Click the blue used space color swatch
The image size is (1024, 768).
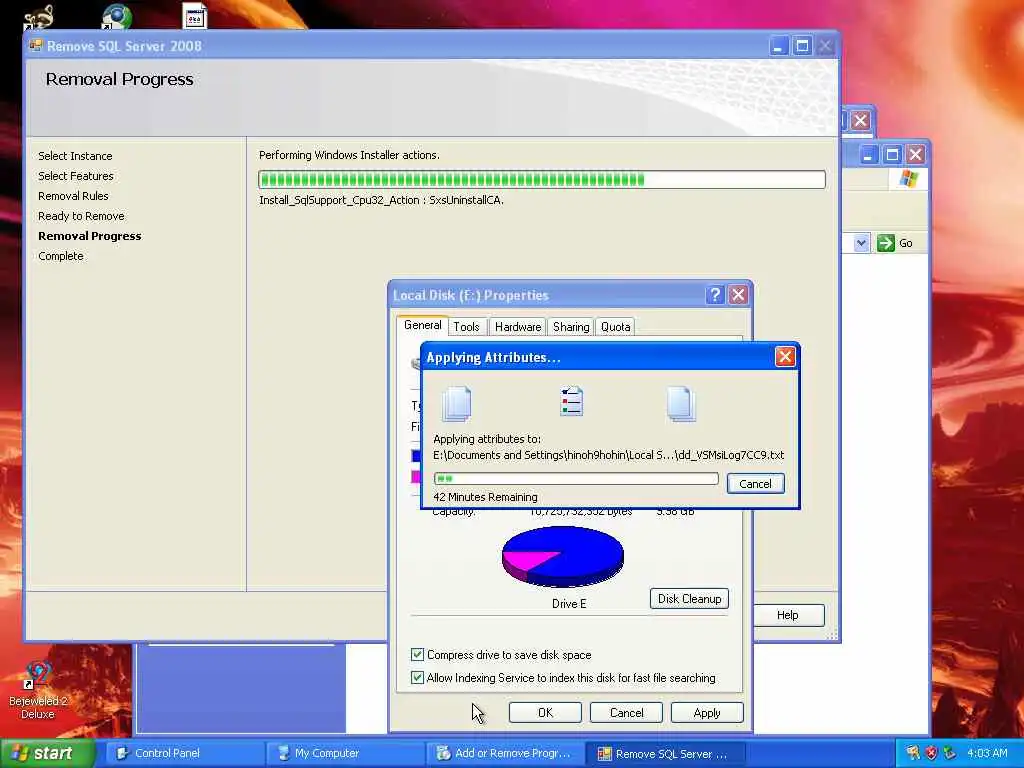click(x=416, y=455)
